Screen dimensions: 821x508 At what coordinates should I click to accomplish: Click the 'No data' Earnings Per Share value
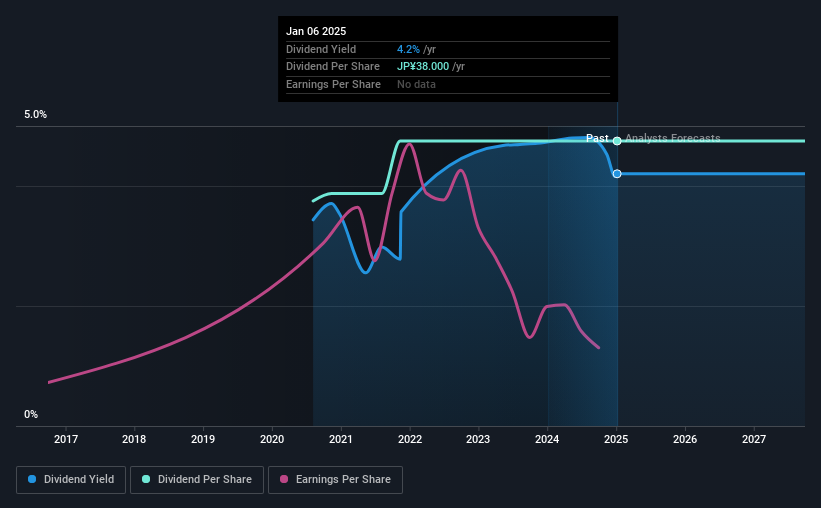coord(416,84)
